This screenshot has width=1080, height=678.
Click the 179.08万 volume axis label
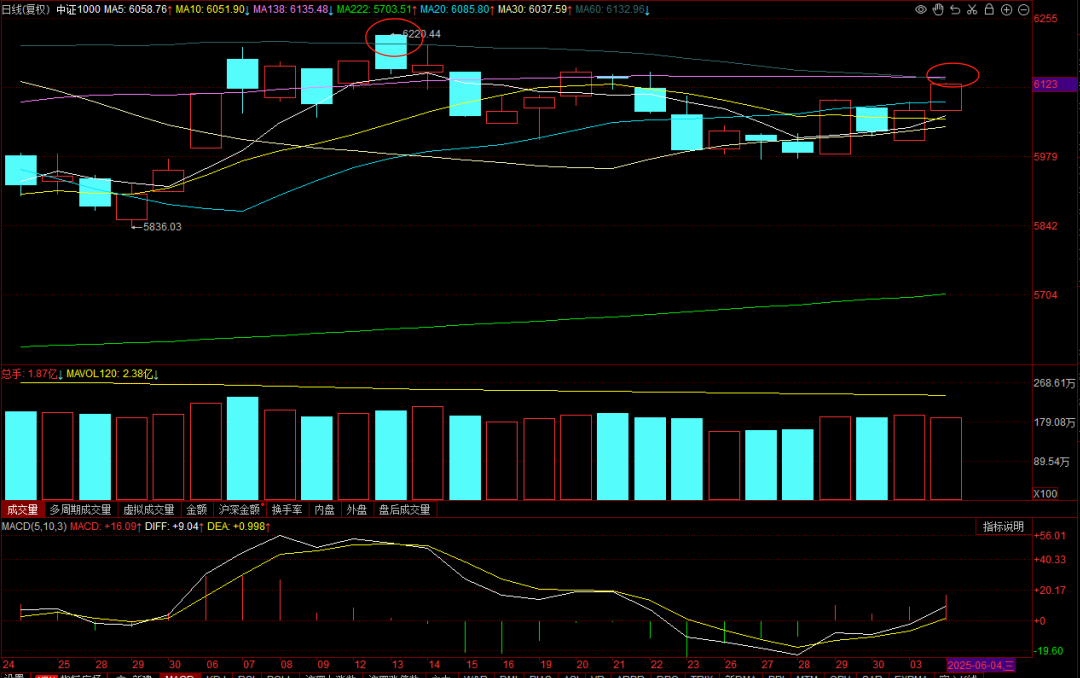(x=1055, y=422)
